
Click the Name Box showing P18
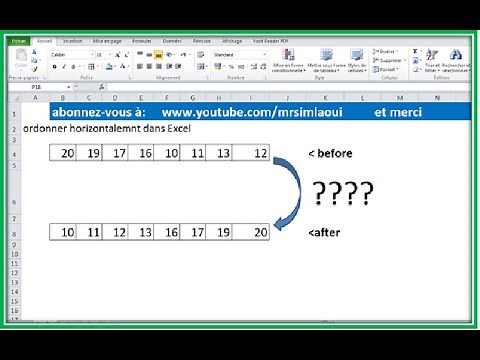point(37,87)
